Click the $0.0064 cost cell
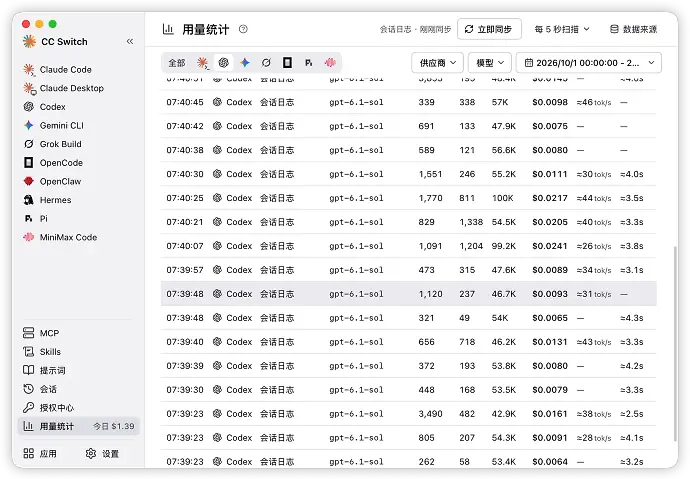Image resolution: width=690 pixels, height=479 pixels. [x=550, y=462]
